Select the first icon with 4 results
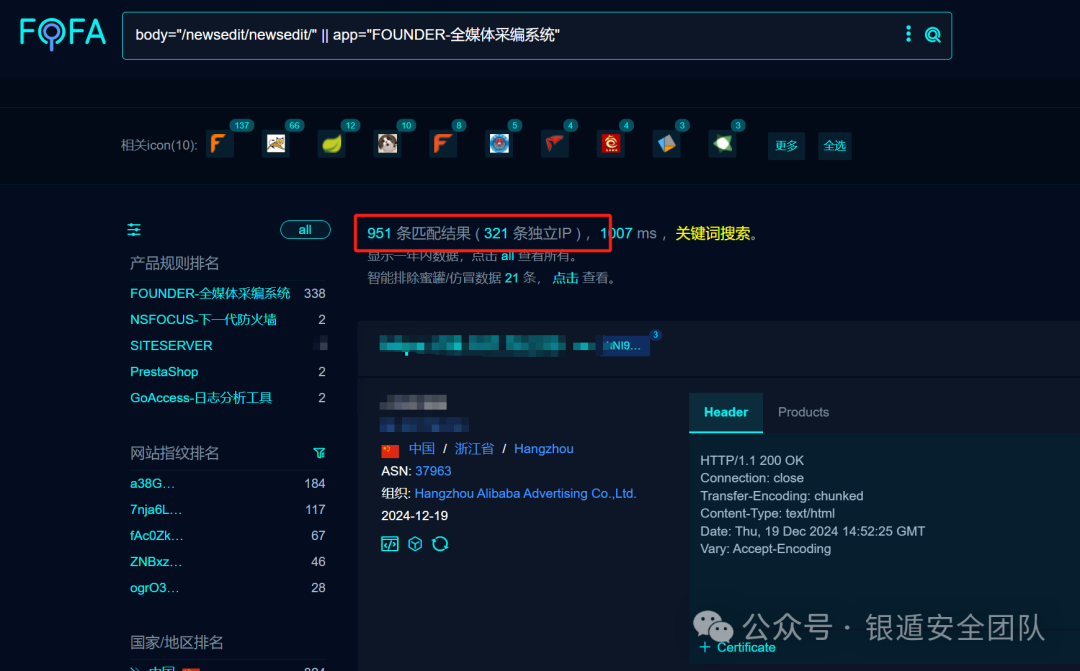1080x671 pixels. pyautogui.click(x=555, y=144)
